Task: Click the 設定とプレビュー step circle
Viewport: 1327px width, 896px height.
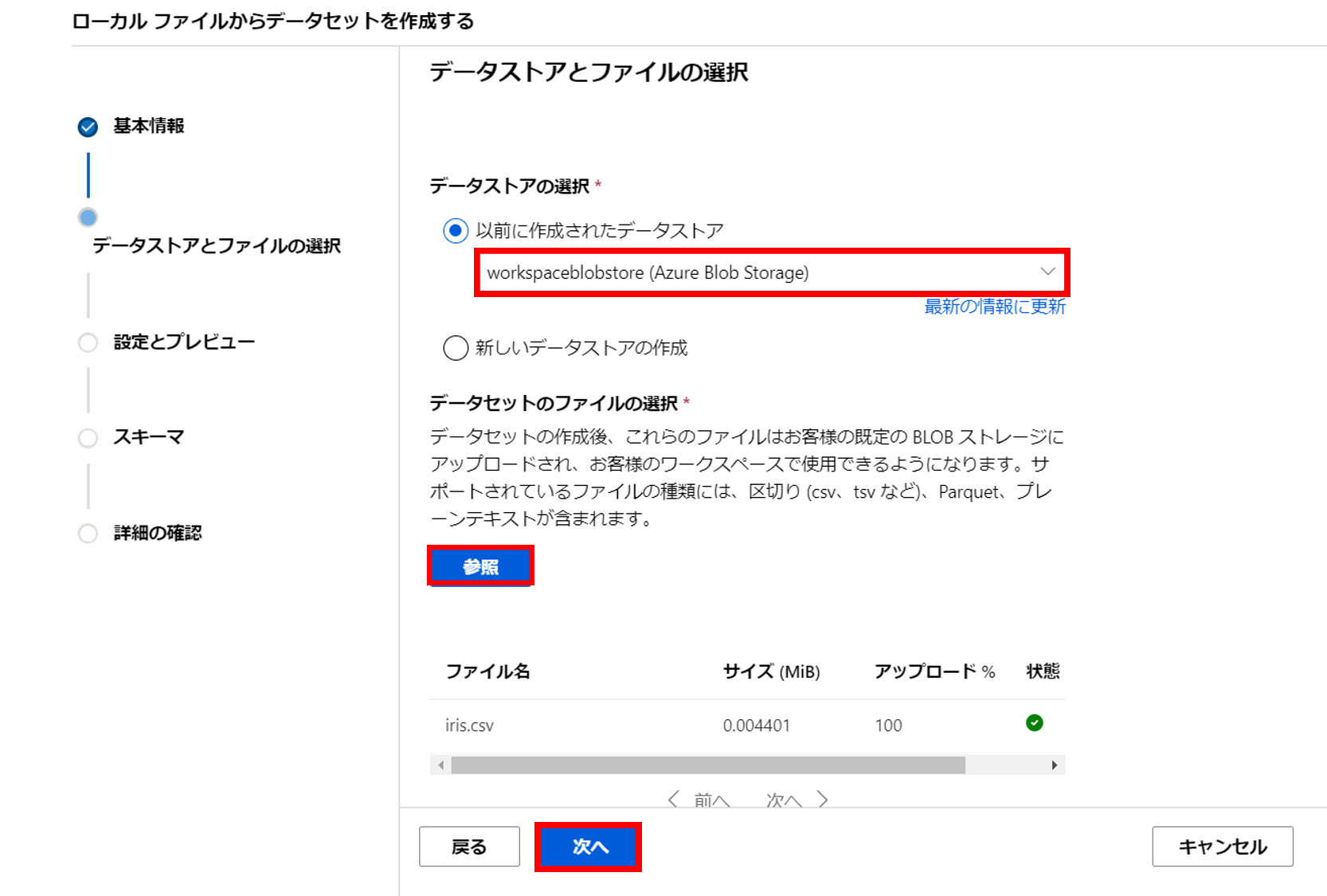Action: pos(88,342)
